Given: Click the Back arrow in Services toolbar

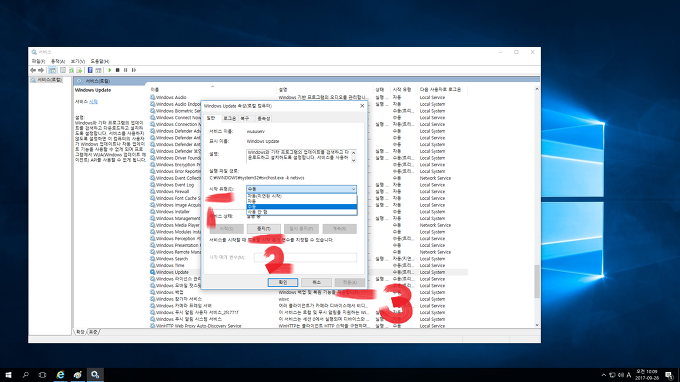Looking at the screenshot, I should (33, 70).
